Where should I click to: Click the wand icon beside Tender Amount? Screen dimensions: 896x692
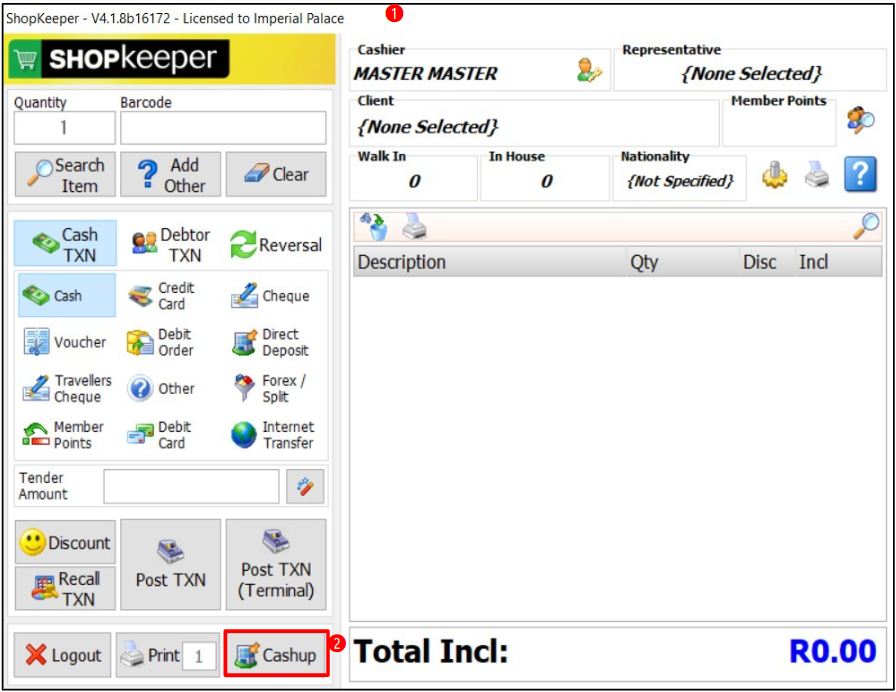305,486
